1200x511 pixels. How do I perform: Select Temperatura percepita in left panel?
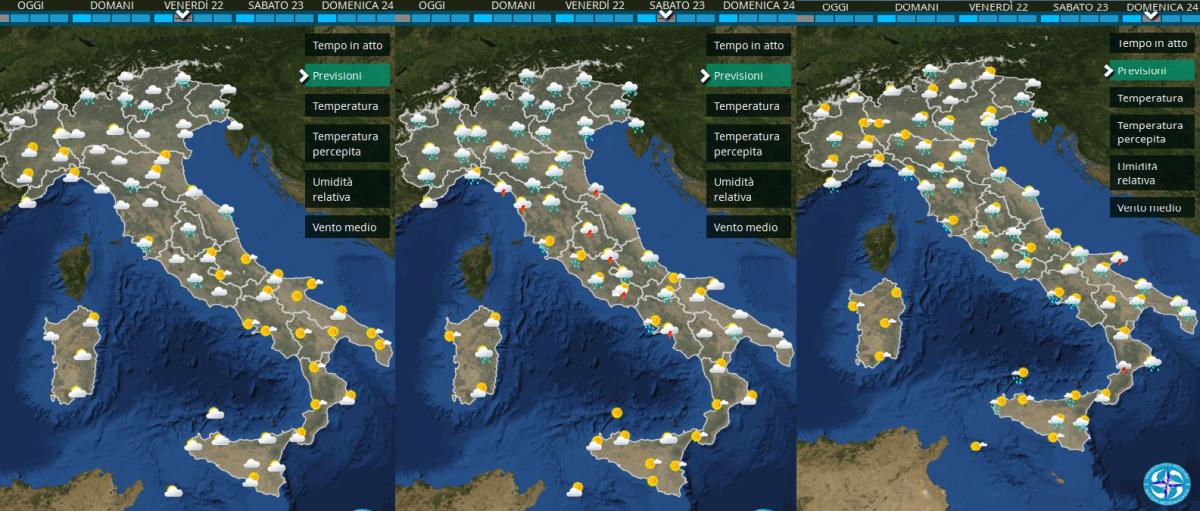[x=347, y=144]
